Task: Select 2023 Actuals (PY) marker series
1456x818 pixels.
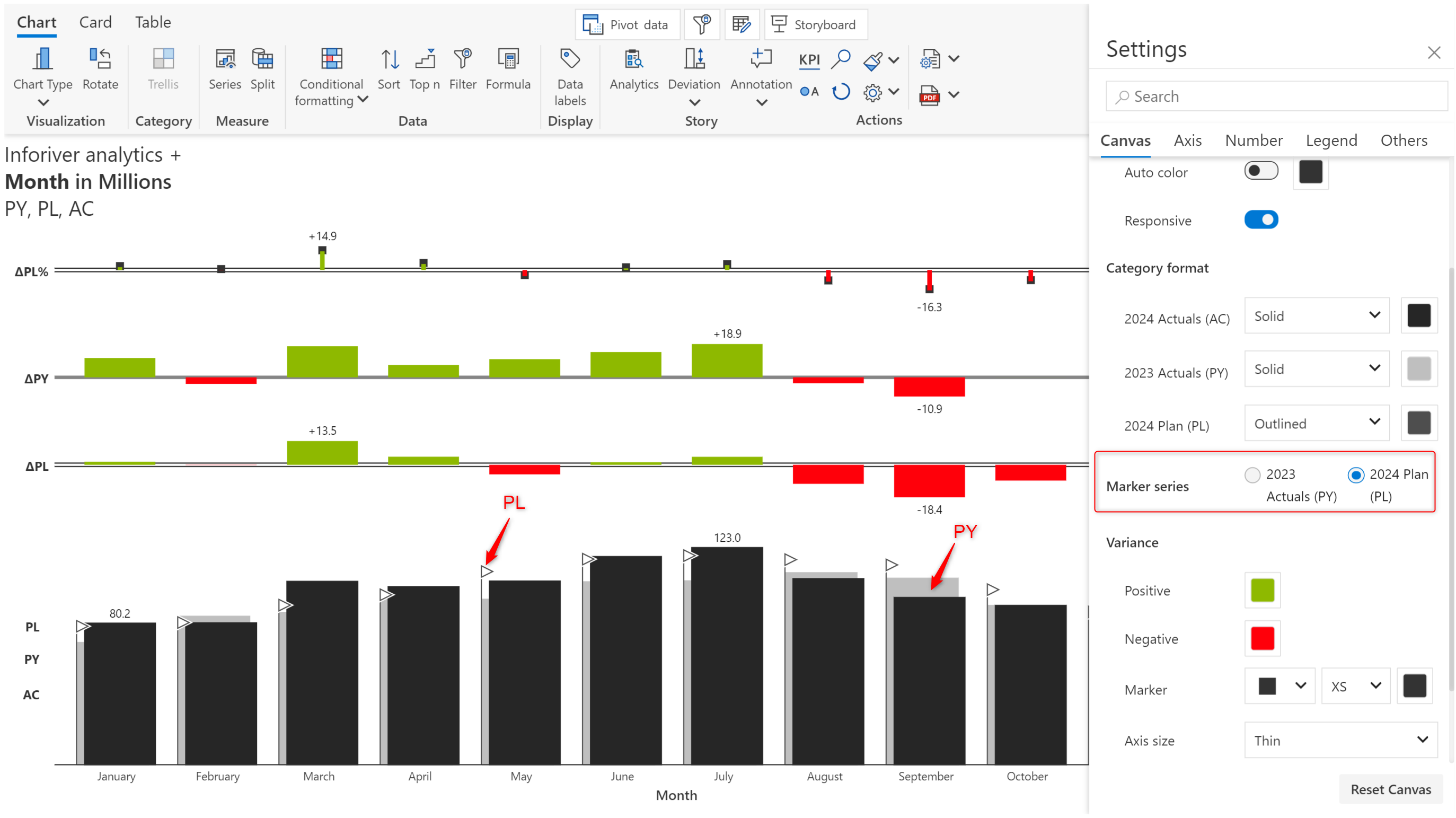Action: click(1252, 475)
